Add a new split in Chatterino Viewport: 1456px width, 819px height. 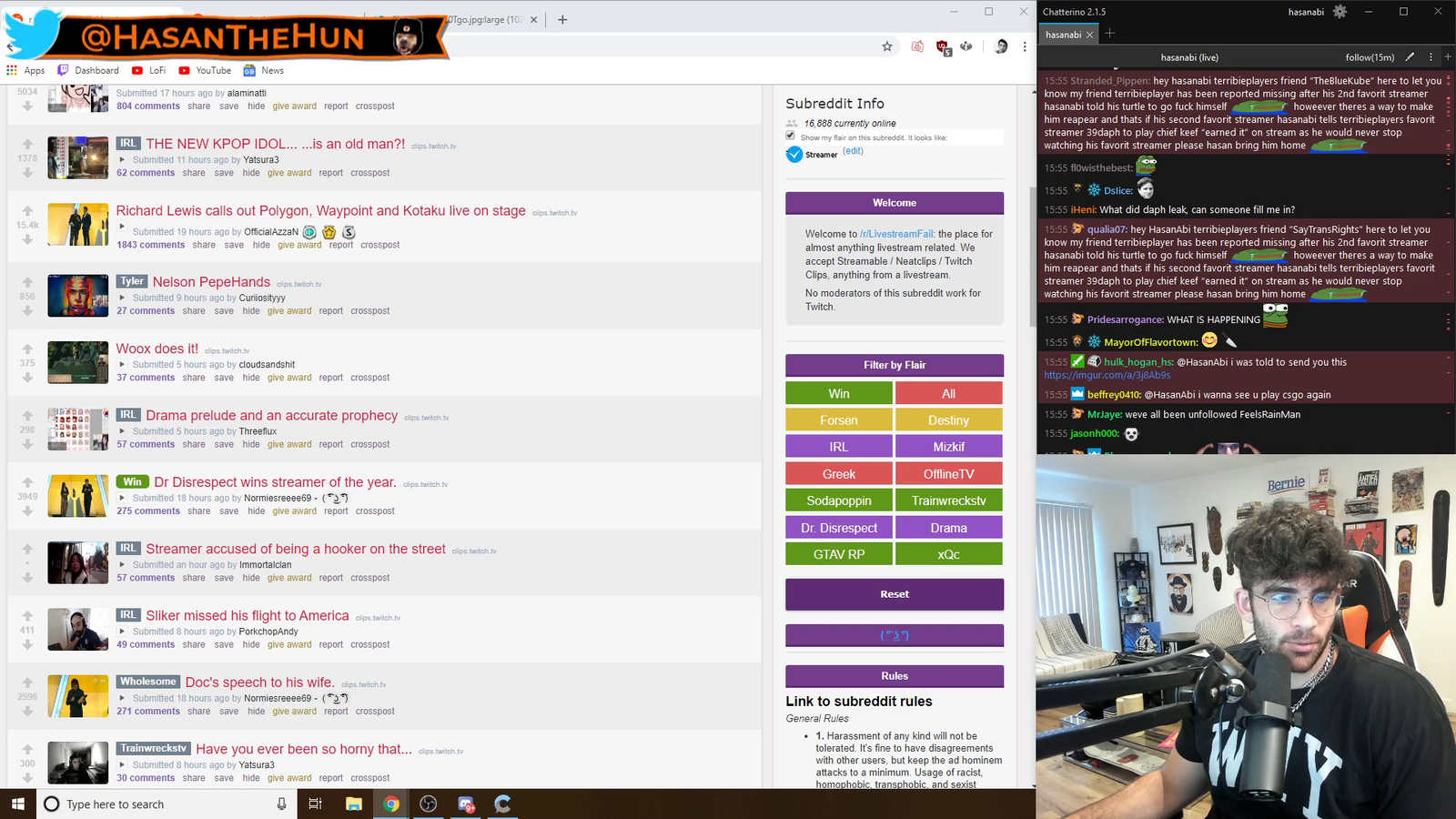(1448, 56)
